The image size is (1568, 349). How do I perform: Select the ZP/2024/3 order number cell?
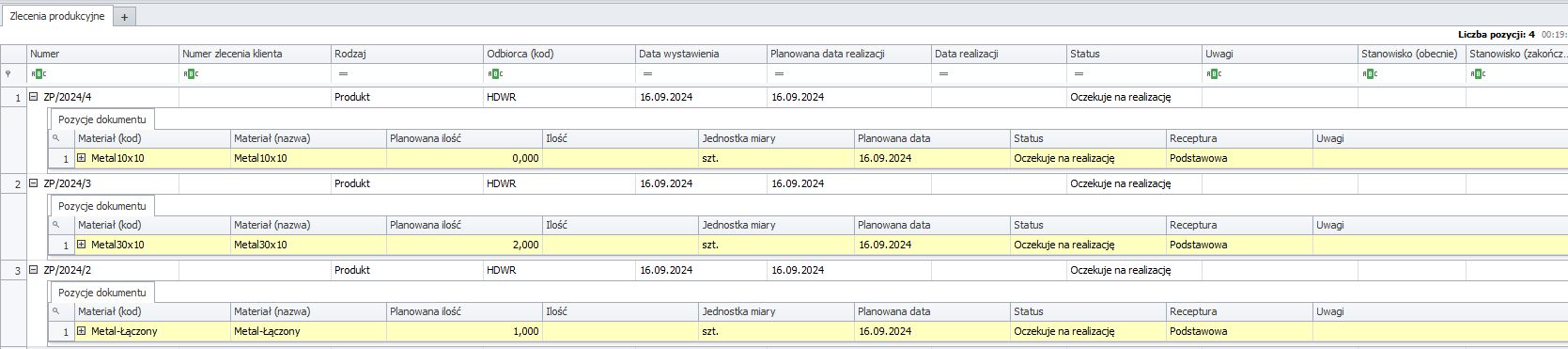pyautogui.click(x=102, y=183)
